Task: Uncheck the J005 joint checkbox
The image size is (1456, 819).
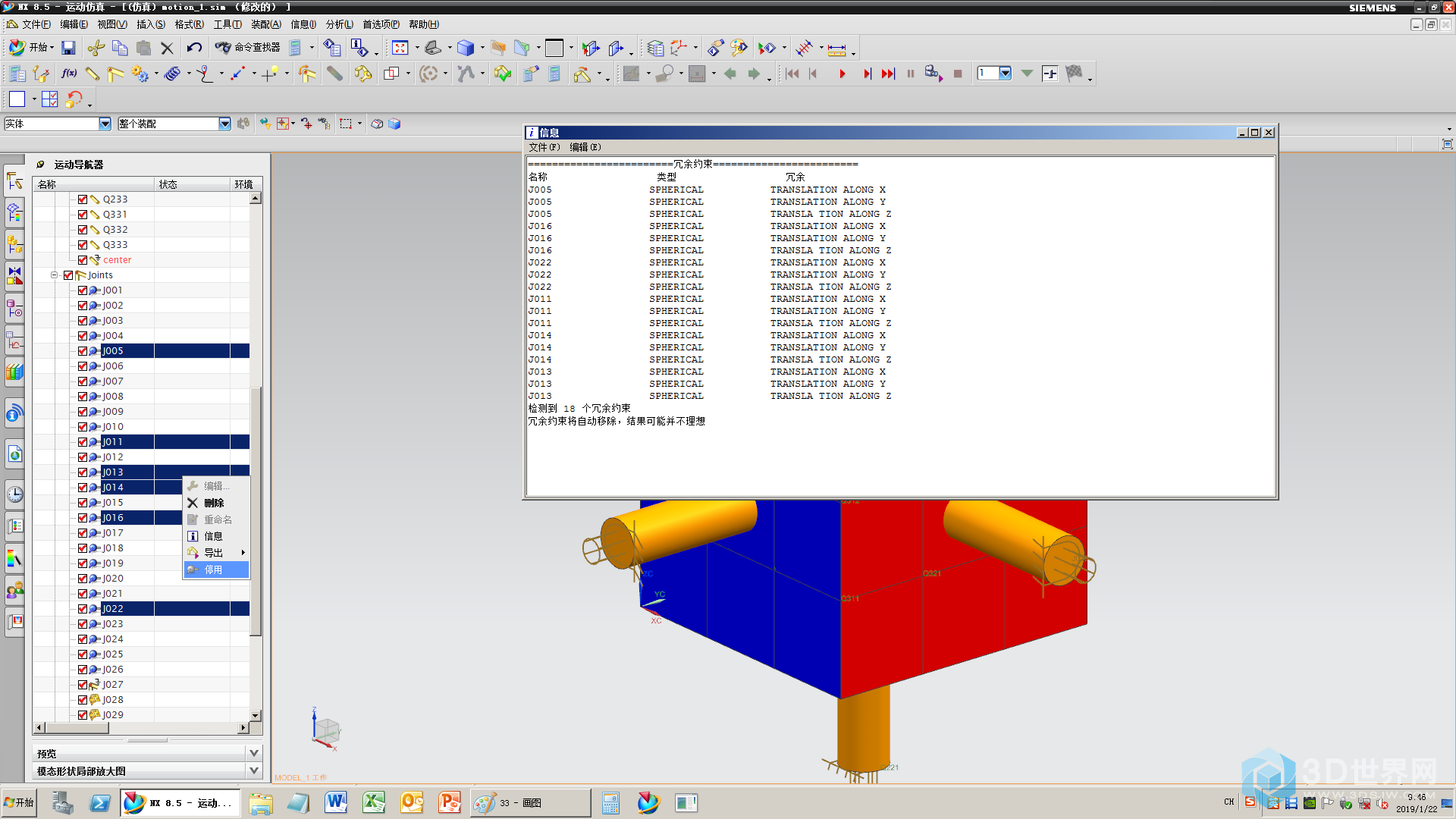Action: point(83,351)
